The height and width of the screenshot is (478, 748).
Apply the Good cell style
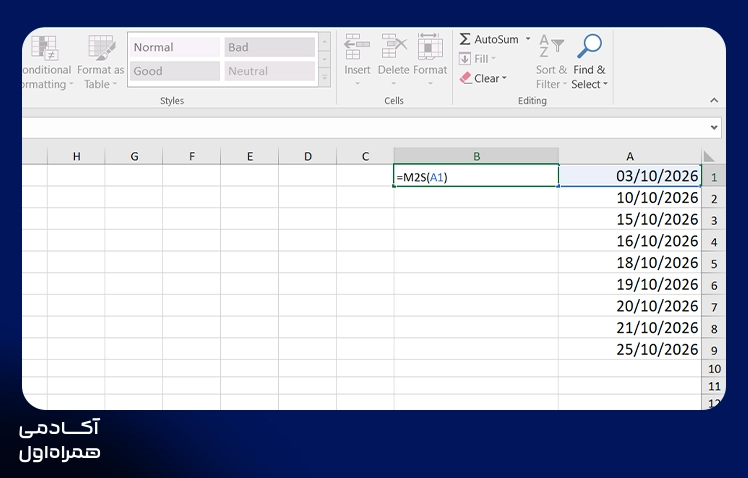pyautogui.click(x=175, y=71)
